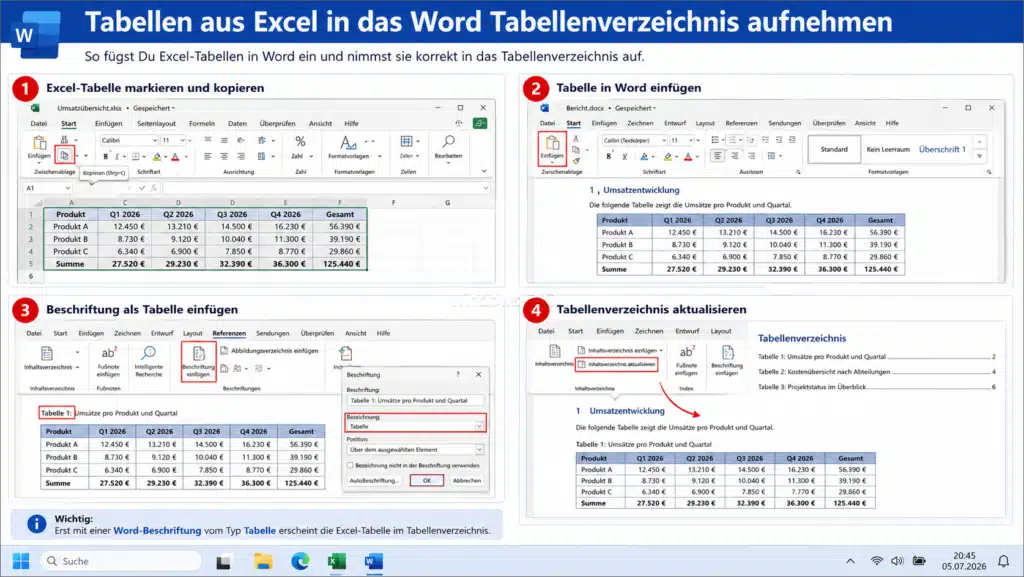
Task: Open the Bezeichnung Tabelle dropdown
Action: coord(479,426)
